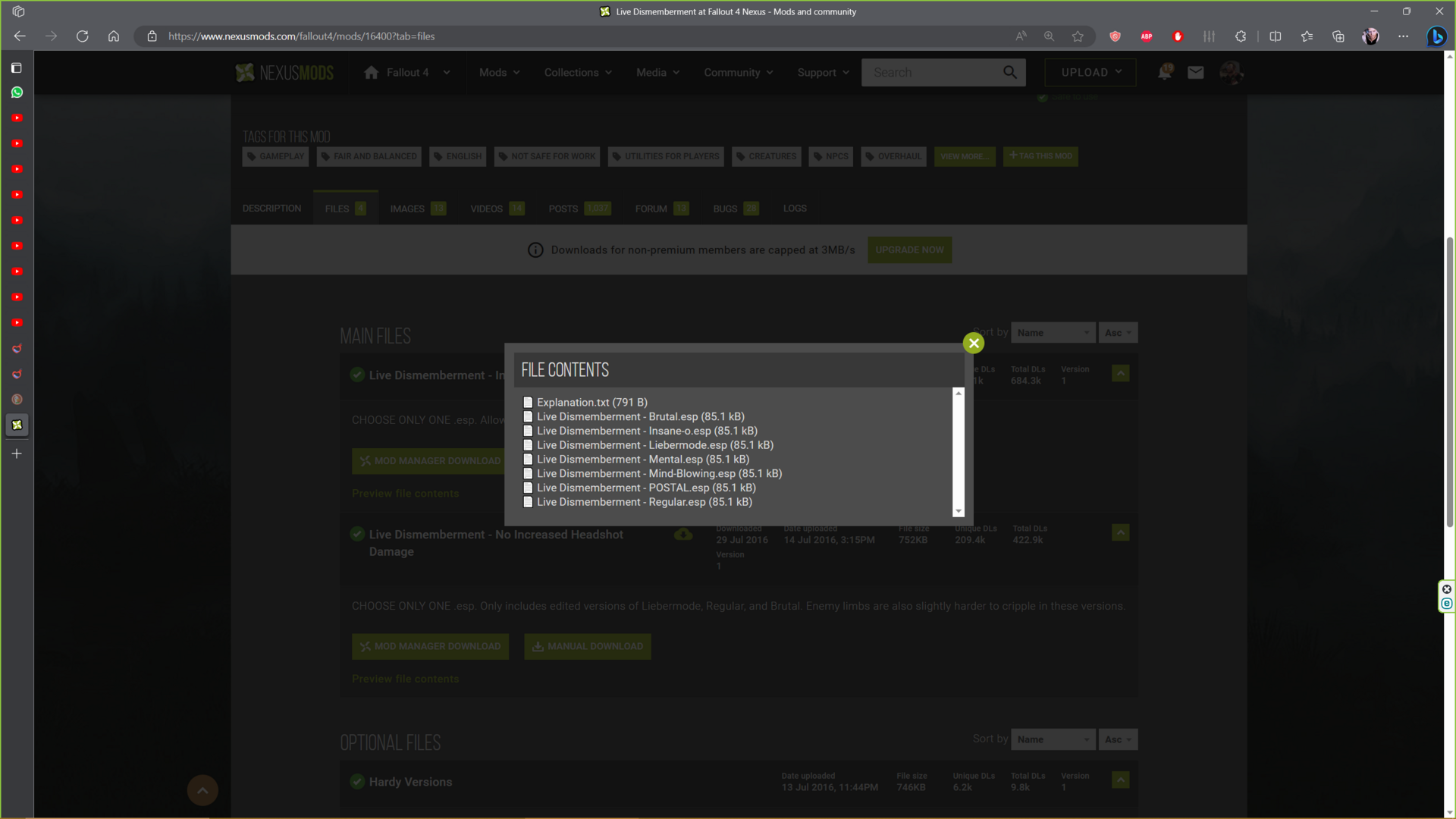Open the notifications bell
The height and width of the screenshot is (819, 1456).
1165,72
